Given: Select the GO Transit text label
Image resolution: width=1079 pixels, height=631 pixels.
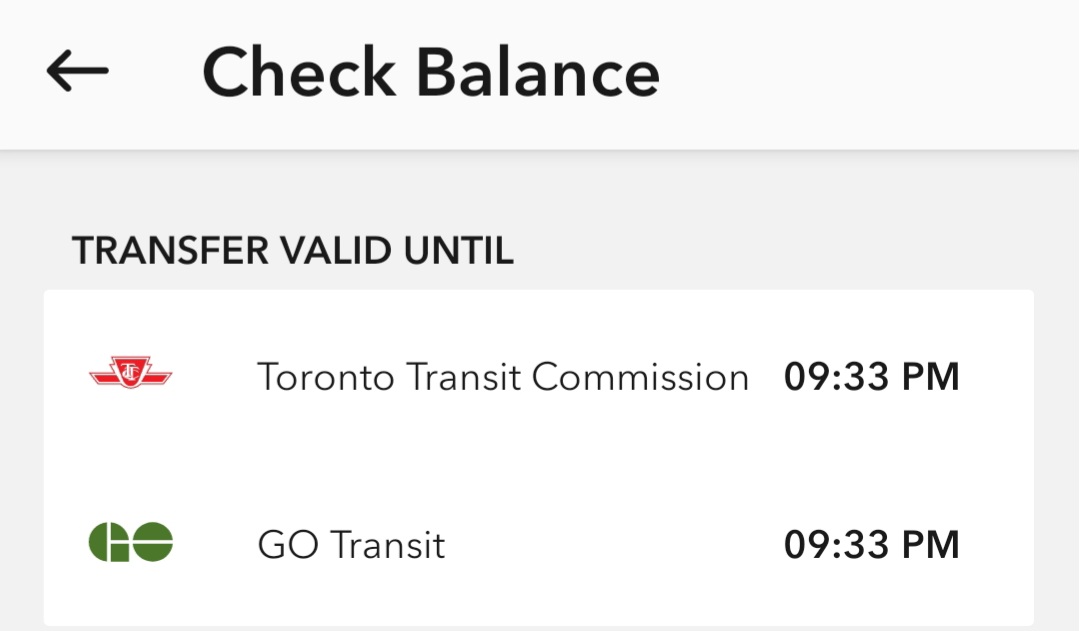Looking at the screenshot, I should [x=351, y=545].
